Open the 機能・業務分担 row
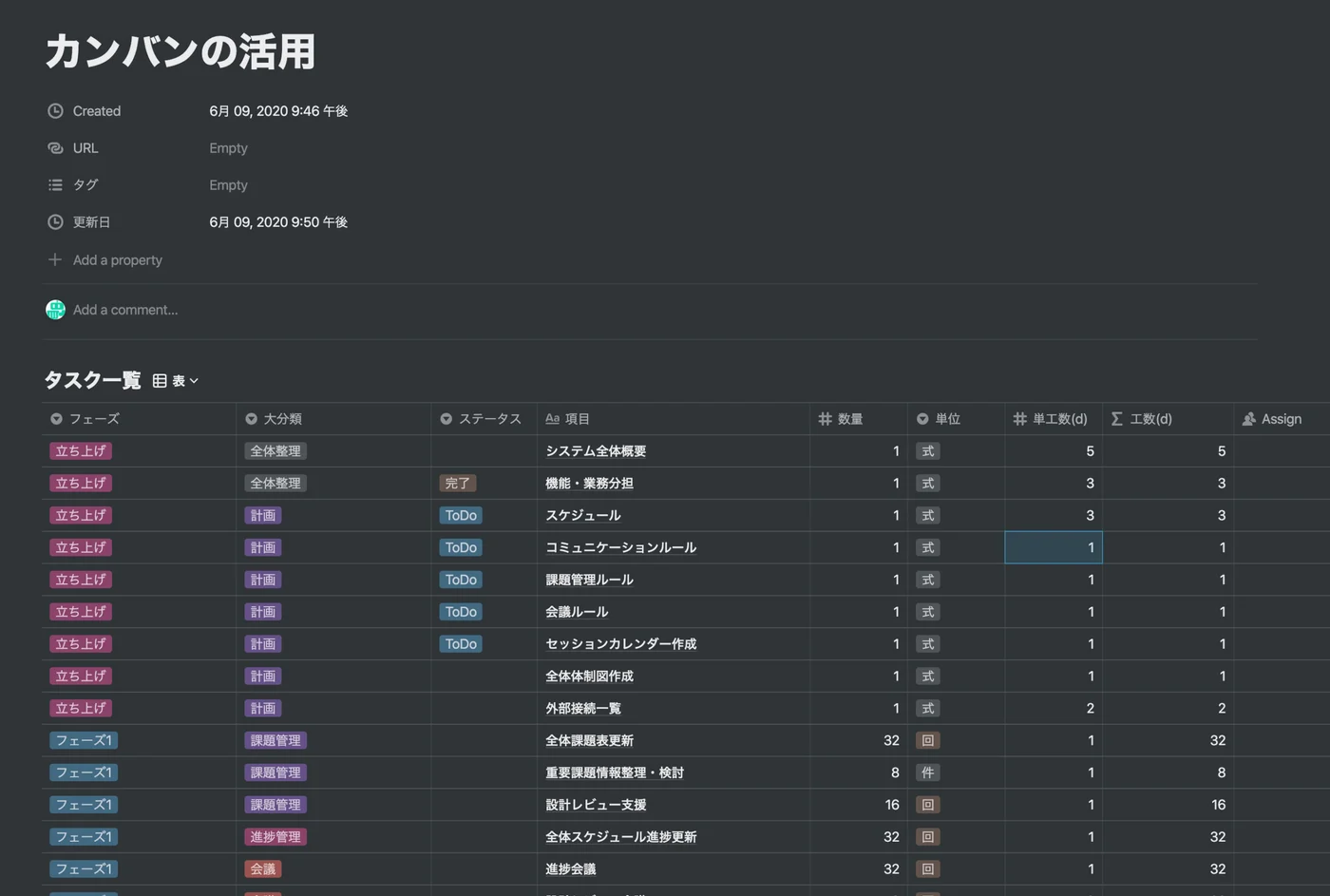This screenshot has height=896, width=1330. tap(589, 484)
